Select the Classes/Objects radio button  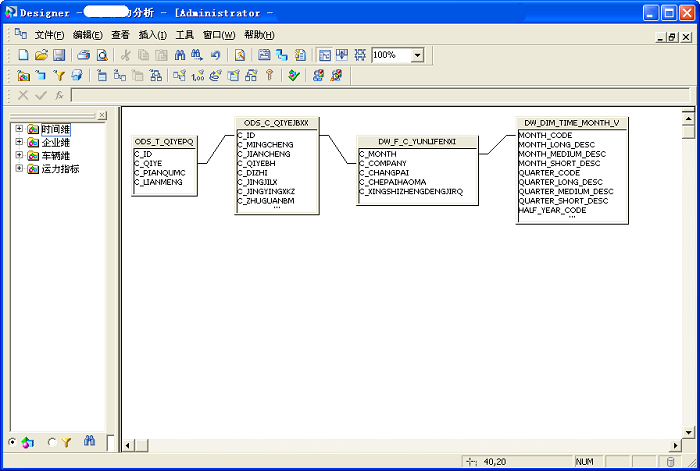tap(12, 442)
